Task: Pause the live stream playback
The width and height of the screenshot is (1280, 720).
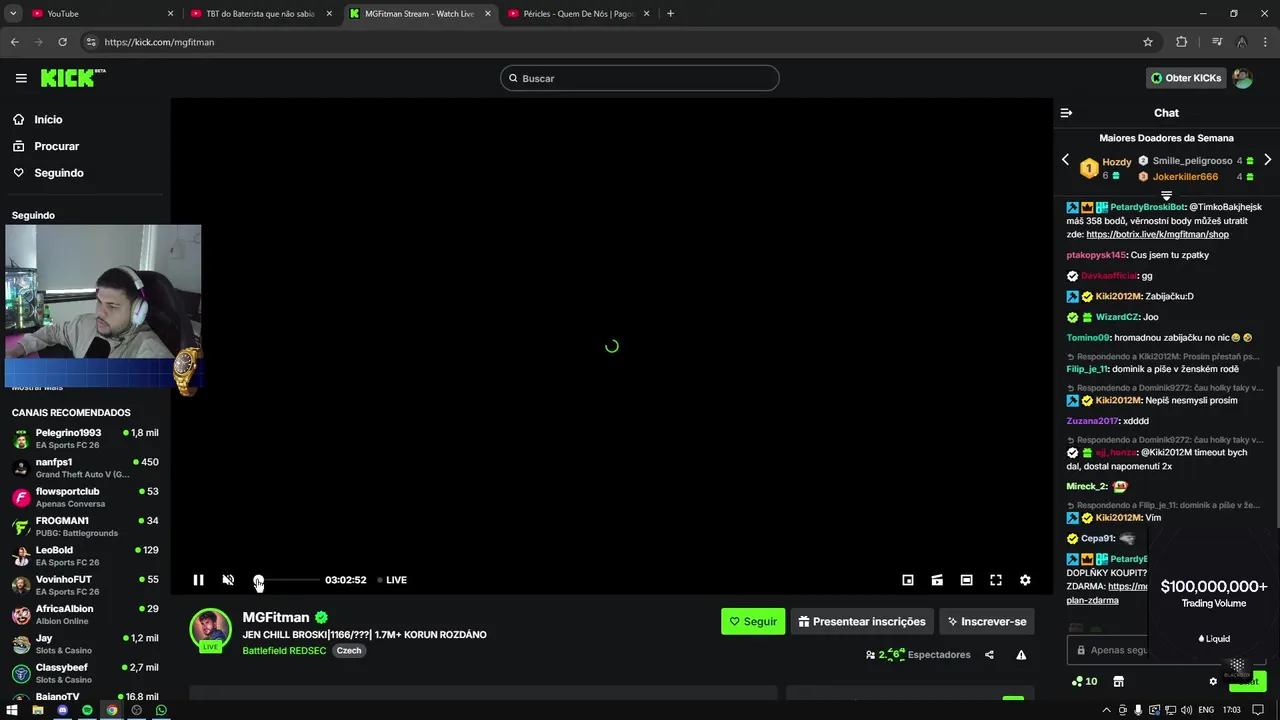Action: pos(198,580)
